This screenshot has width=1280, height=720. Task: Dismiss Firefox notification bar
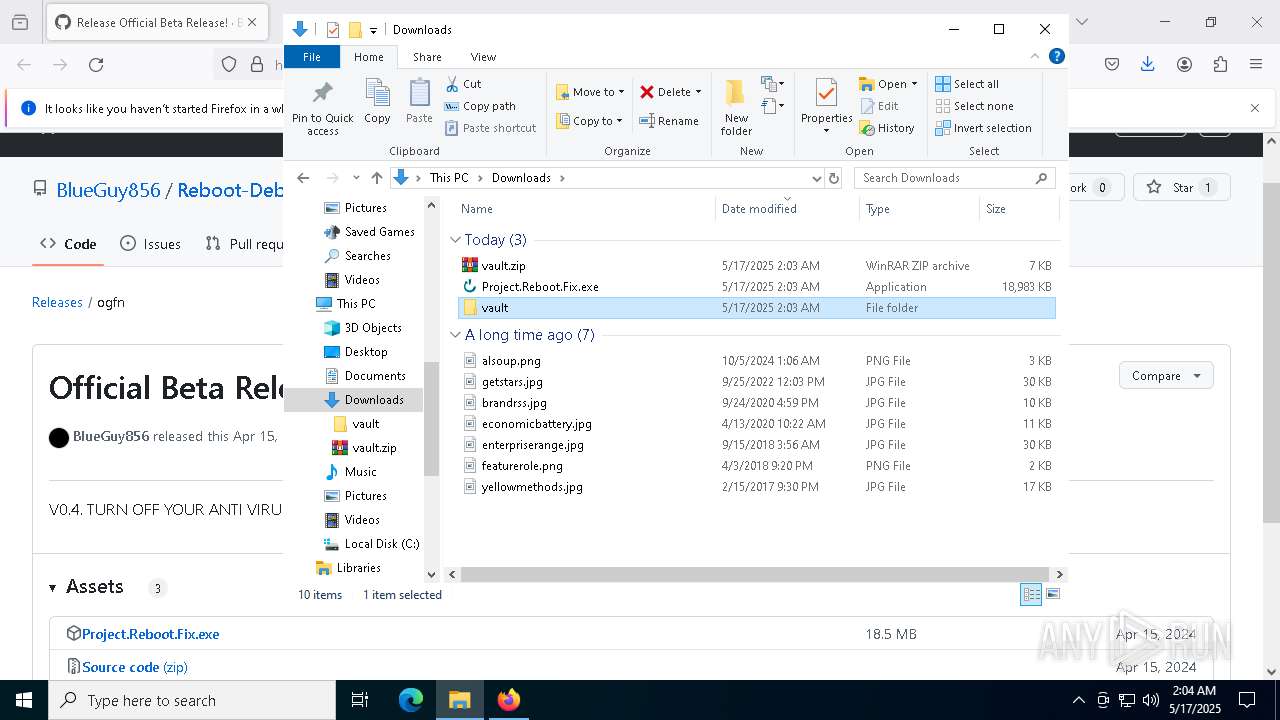pos(1255,108)
